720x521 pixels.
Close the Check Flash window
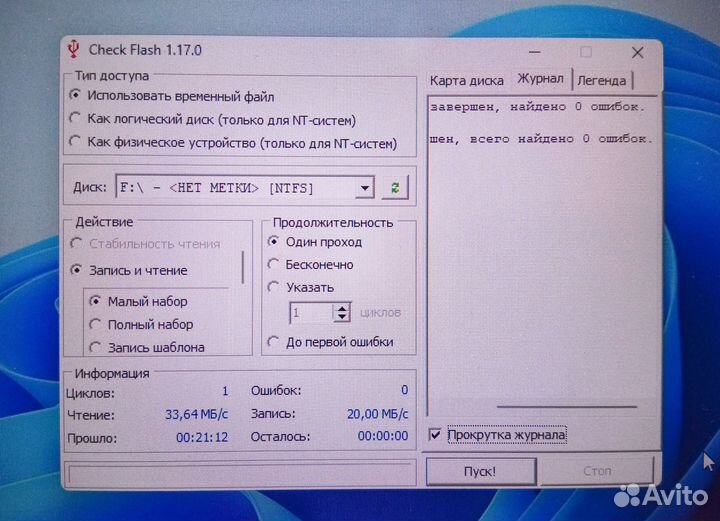(637, 52)
